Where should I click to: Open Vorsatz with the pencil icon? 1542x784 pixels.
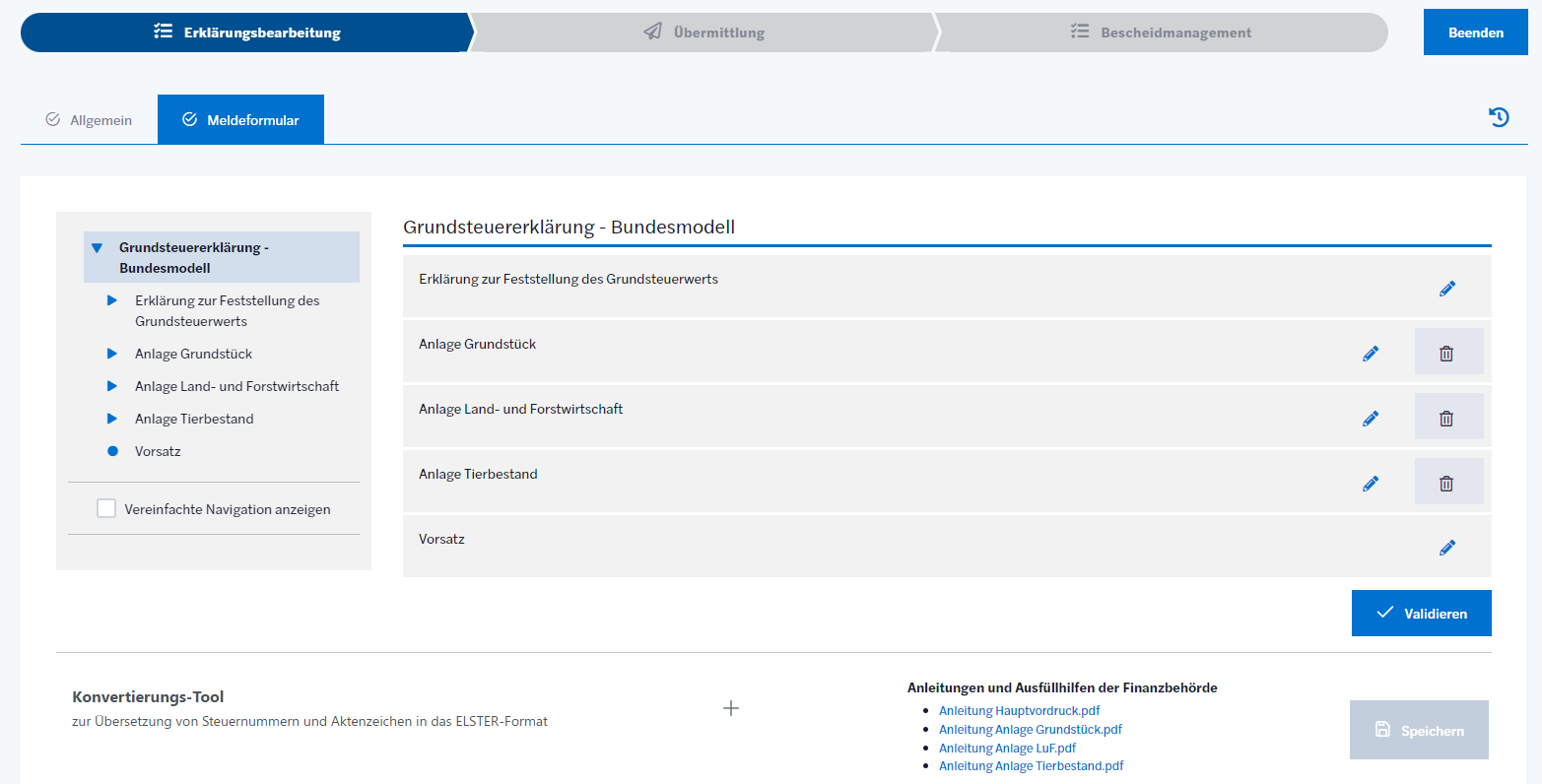(x=1446, y=548)
